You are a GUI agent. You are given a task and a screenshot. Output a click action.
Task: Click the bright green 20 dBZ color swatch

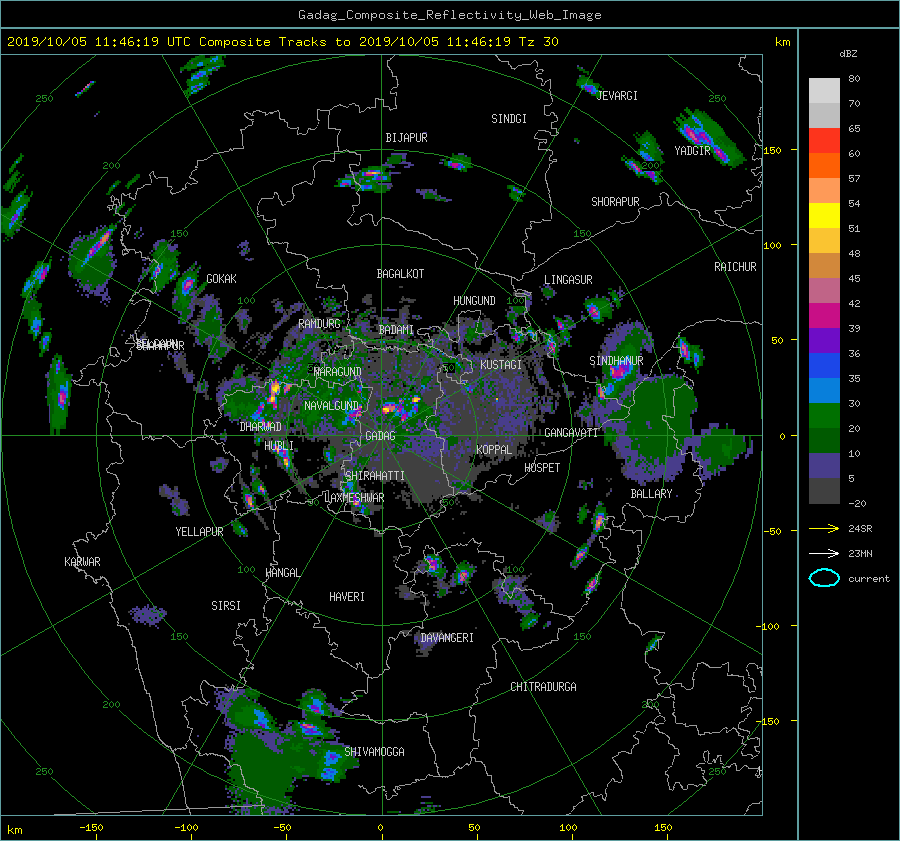click(824, 415)
